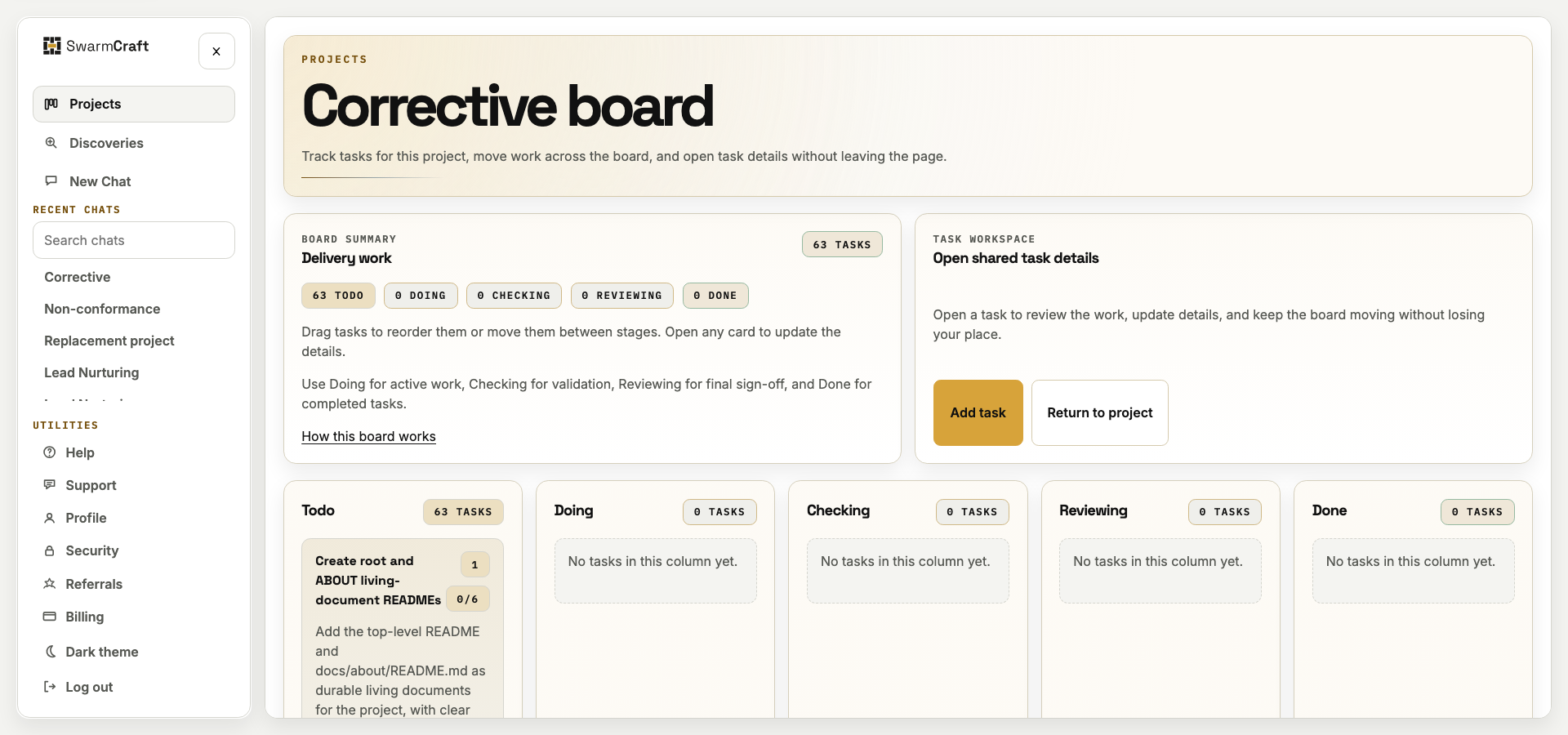Click the Doing column heading

(573, 510)
